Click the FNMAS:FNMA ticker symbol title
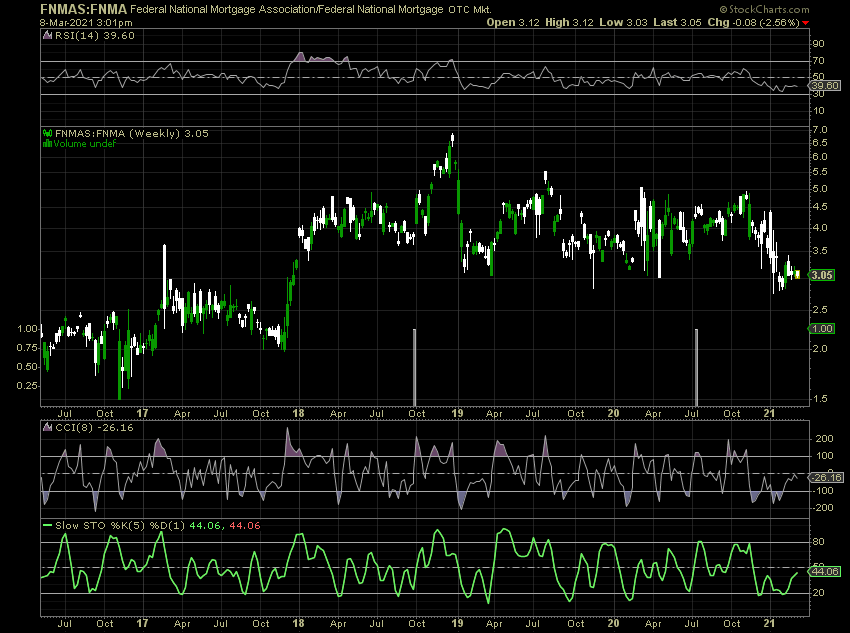Viewport: 850px width, 633px height. [84, 8]
